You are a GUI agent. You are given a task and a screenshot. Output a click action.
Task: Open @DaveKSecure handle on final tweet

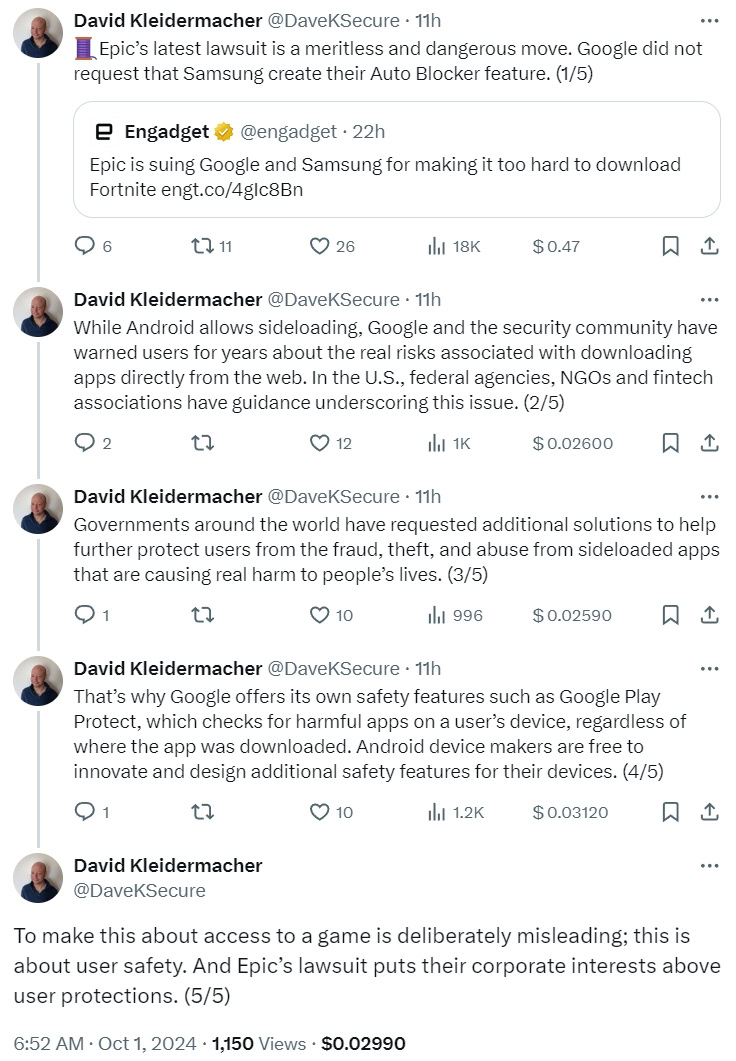click(139, 890)
